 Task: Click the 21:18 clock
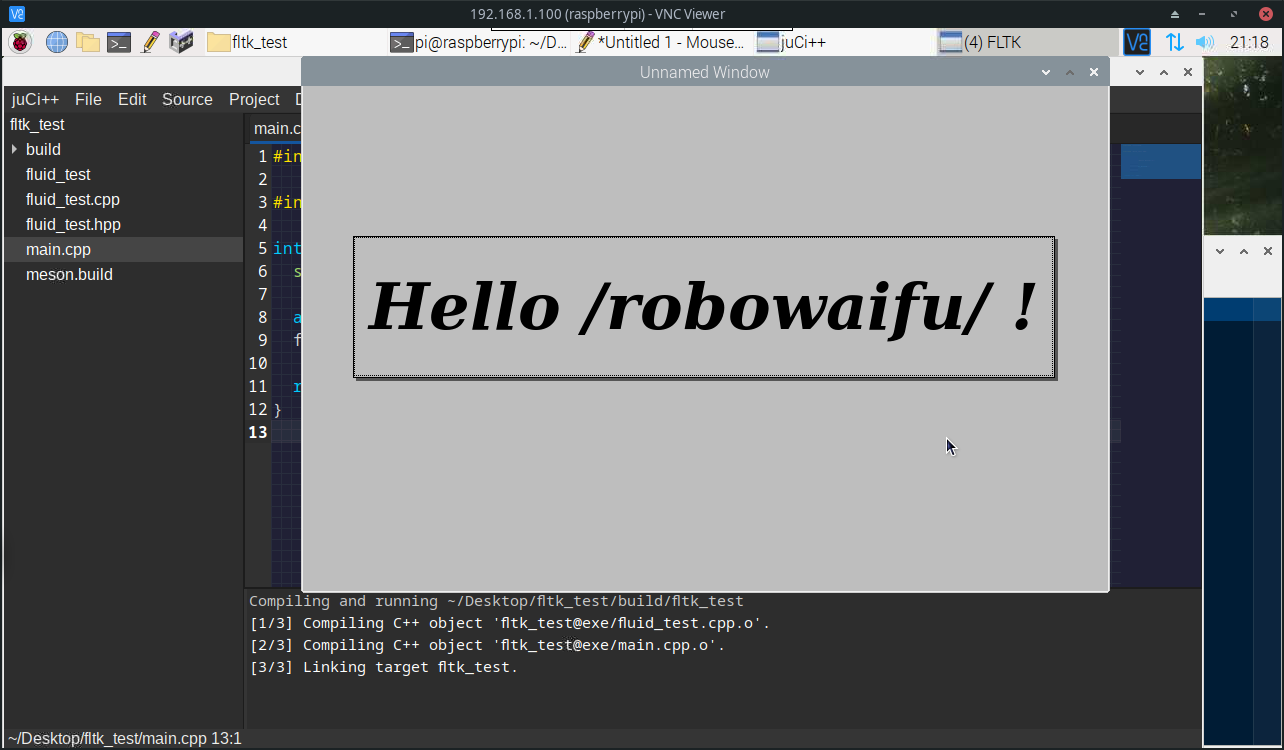point(1249,42)
